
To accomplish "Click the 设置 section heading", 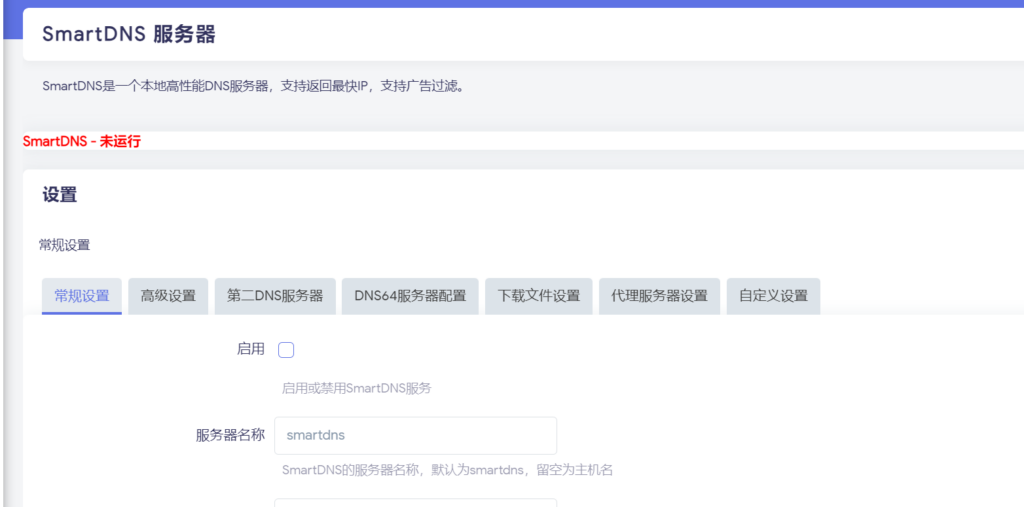I will pos(59,195).
